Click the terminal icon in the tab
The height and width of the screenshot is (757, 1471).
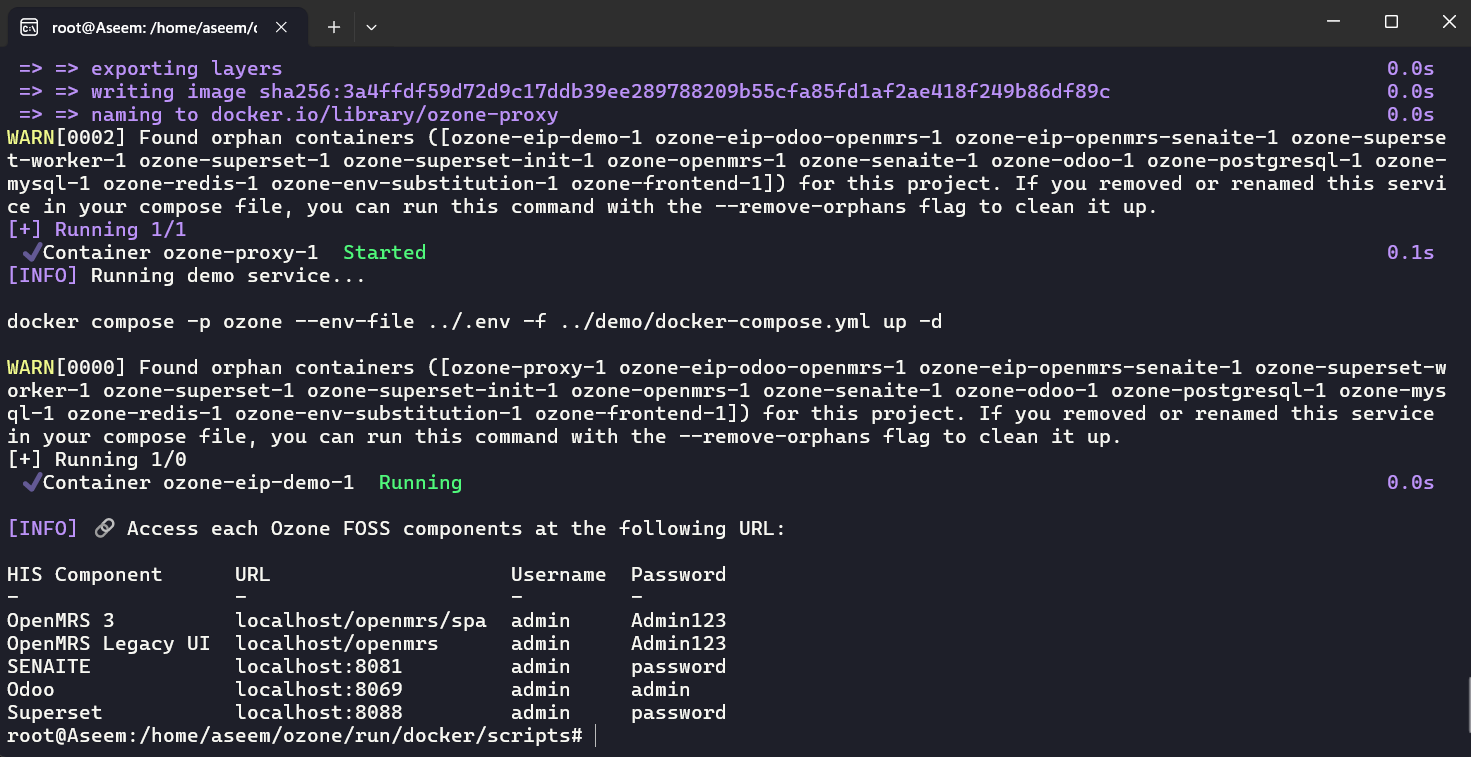30,27
